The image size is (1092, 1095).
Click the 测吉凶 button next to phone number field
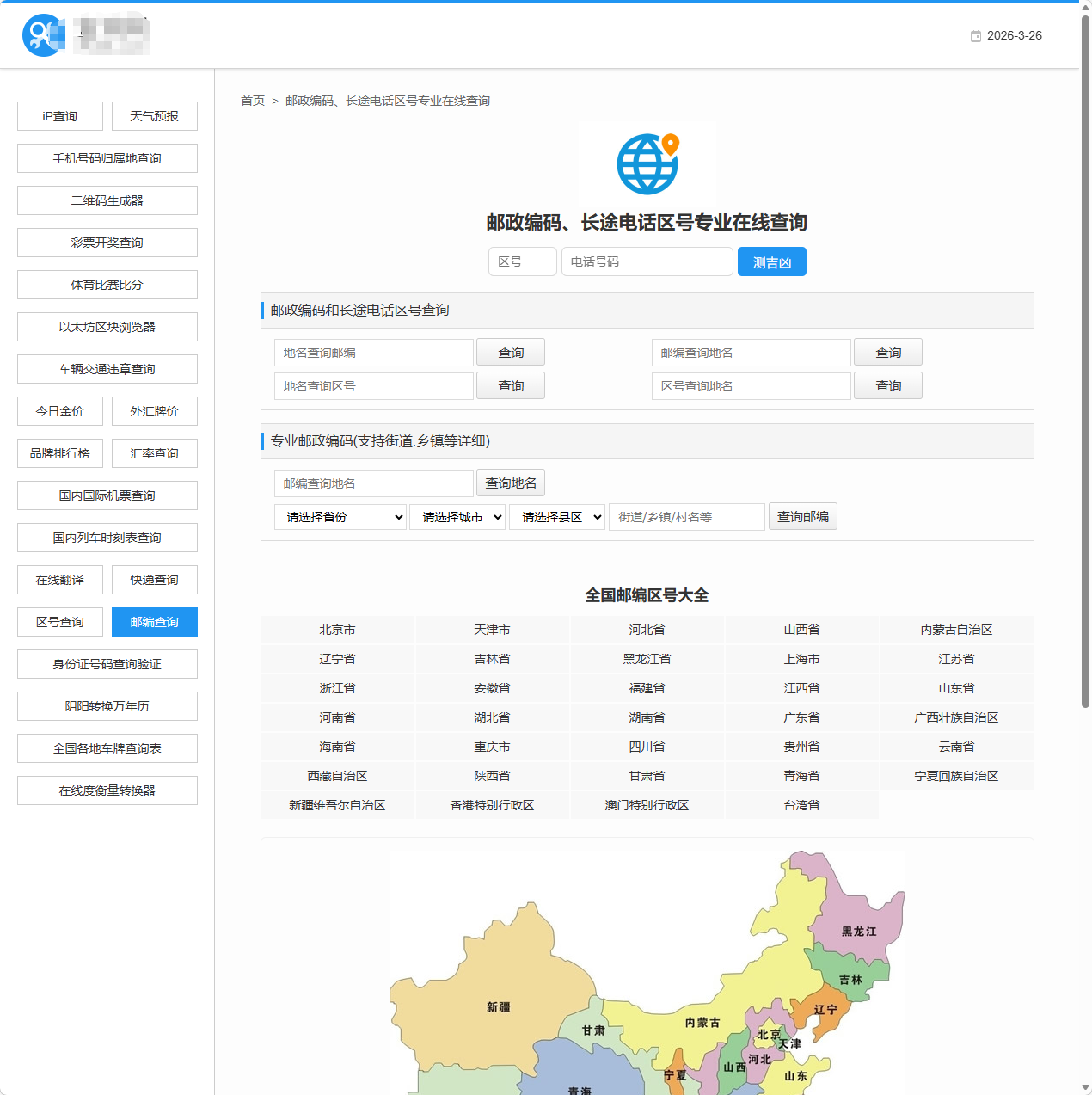(771, 261)
